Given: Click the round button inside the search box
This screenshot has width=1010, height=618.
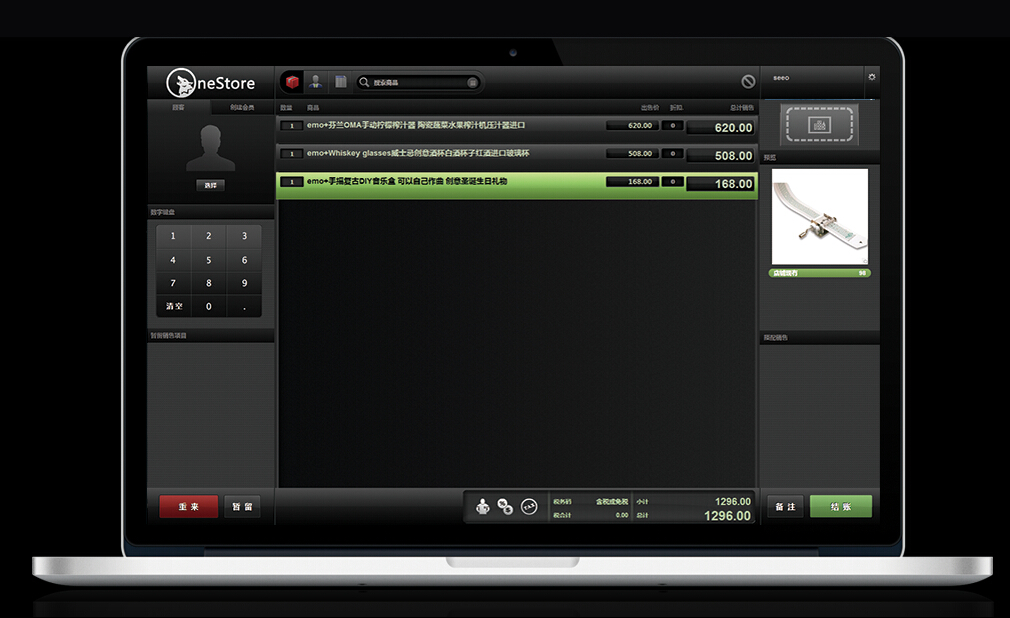Looking at the screenshot, I should click(472, 82).
